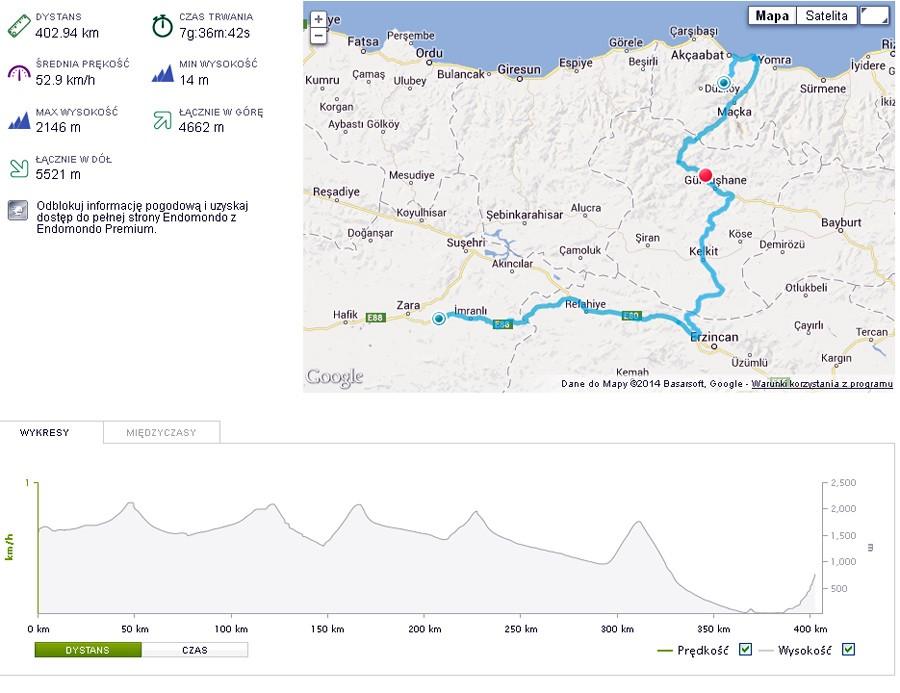Switch chart axis to Dystans
Image resolution: width=900 pixels, height=693 pixels.
[x=88, y=650]
